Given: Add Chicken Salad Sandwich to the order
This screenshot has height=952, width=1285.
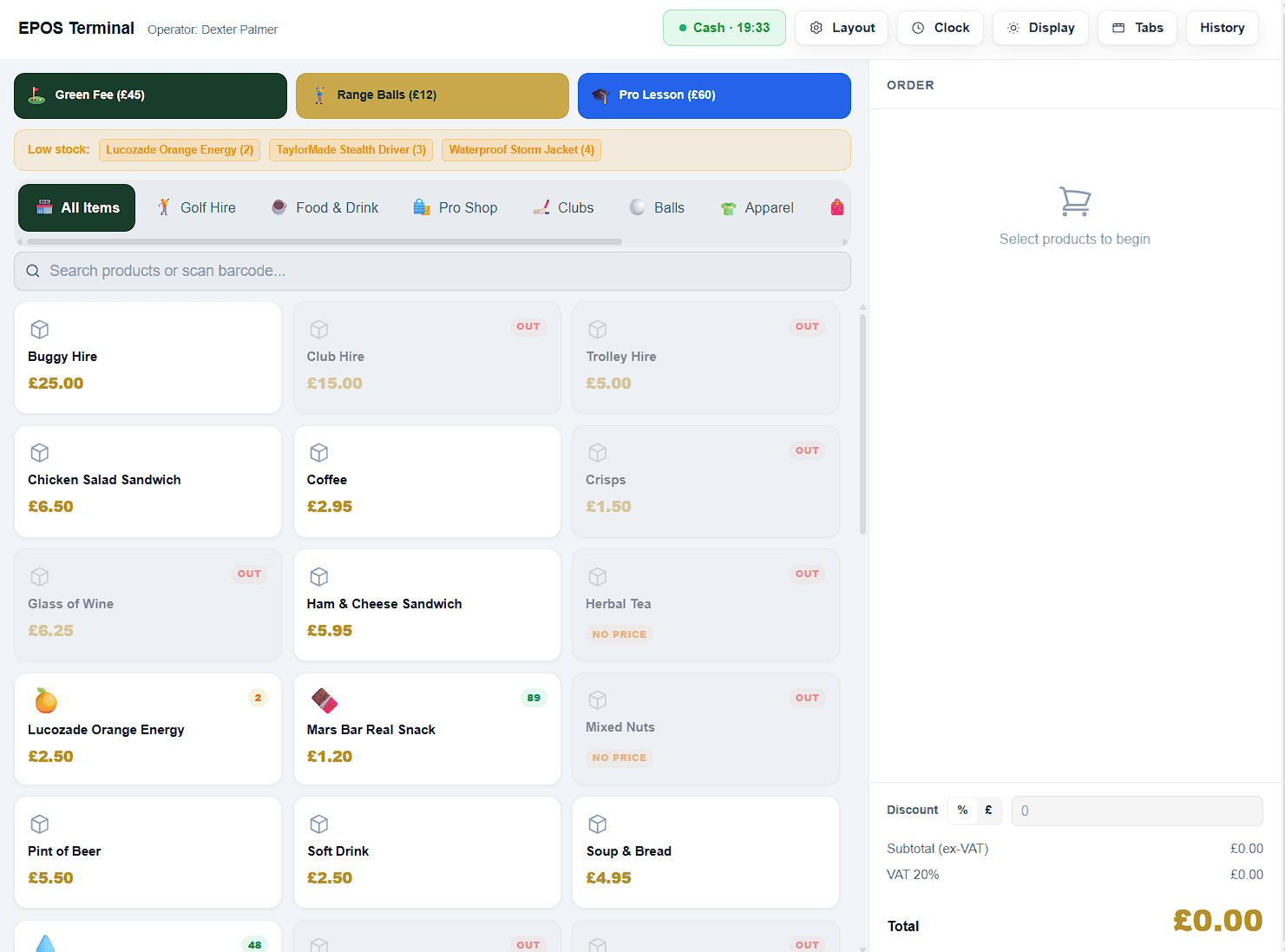Looking at the screenshot, I should [148, 482].
